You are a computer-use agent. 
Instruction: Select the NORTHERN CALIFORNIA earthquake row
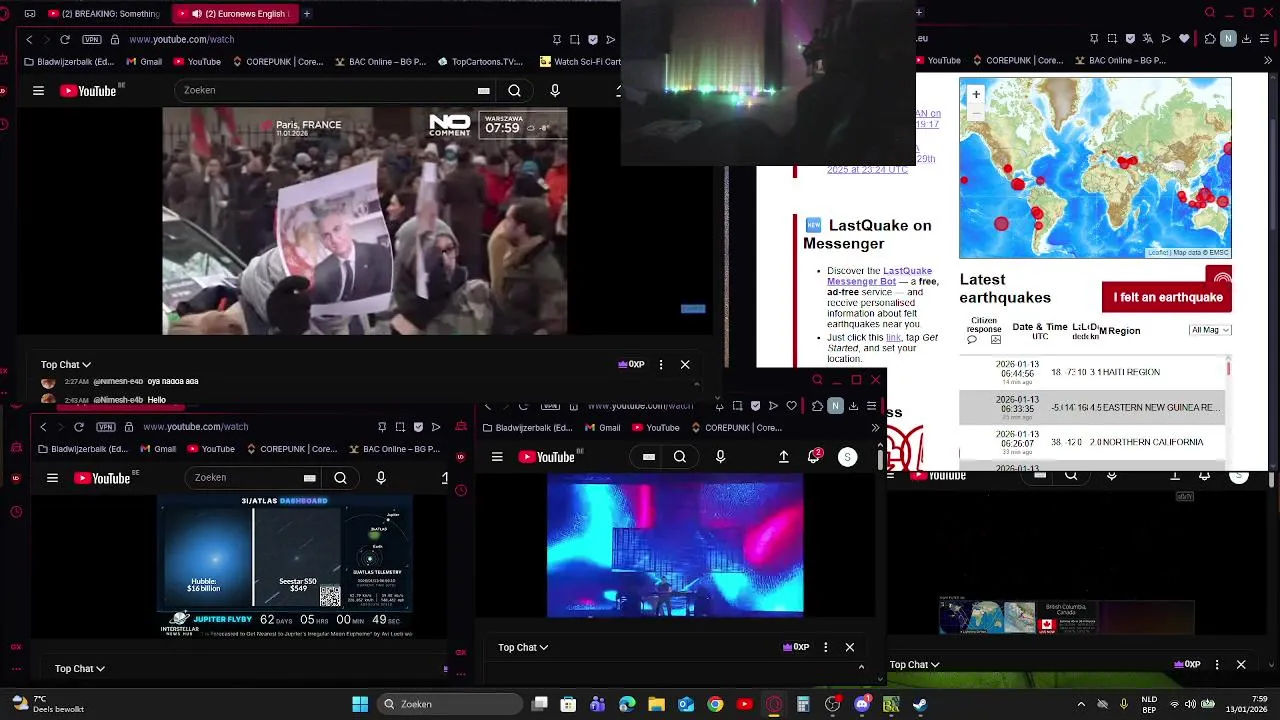(1092, 442)
